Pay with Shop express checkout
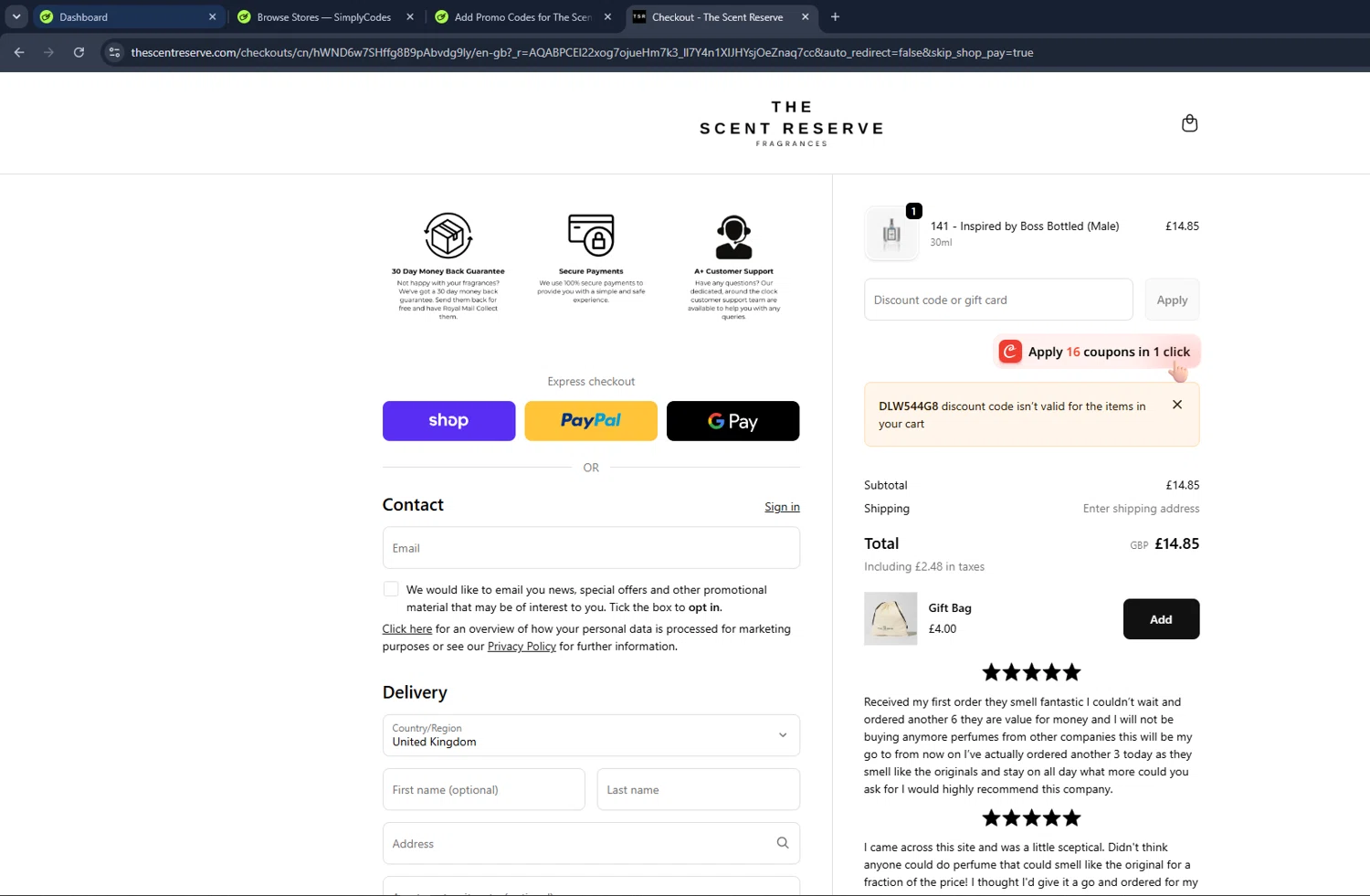The image size is (1370, 896). pos(448,421)
